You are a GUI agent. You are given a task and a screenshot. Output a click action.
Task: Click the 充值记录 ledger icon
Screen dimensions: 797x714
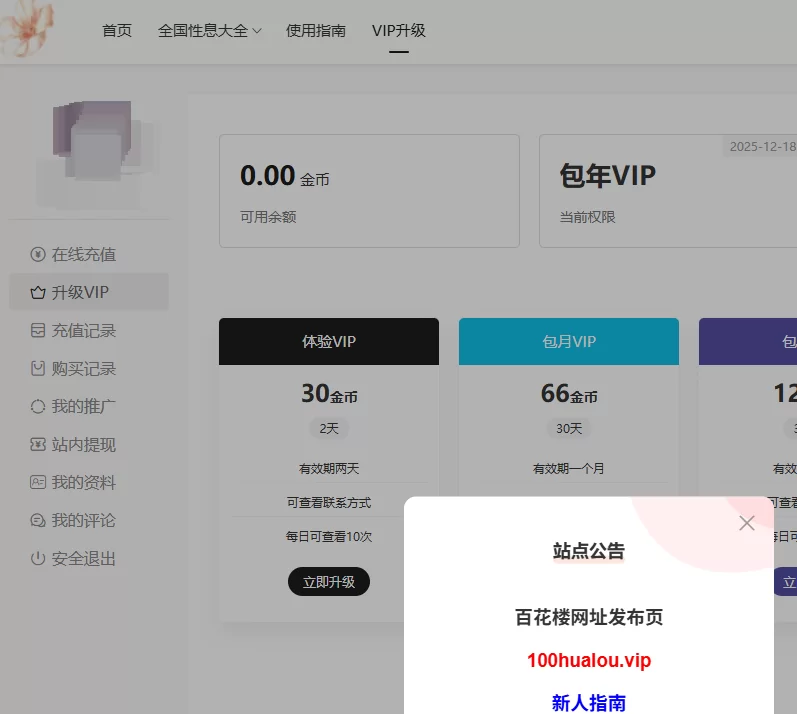[x=38, y=330]
